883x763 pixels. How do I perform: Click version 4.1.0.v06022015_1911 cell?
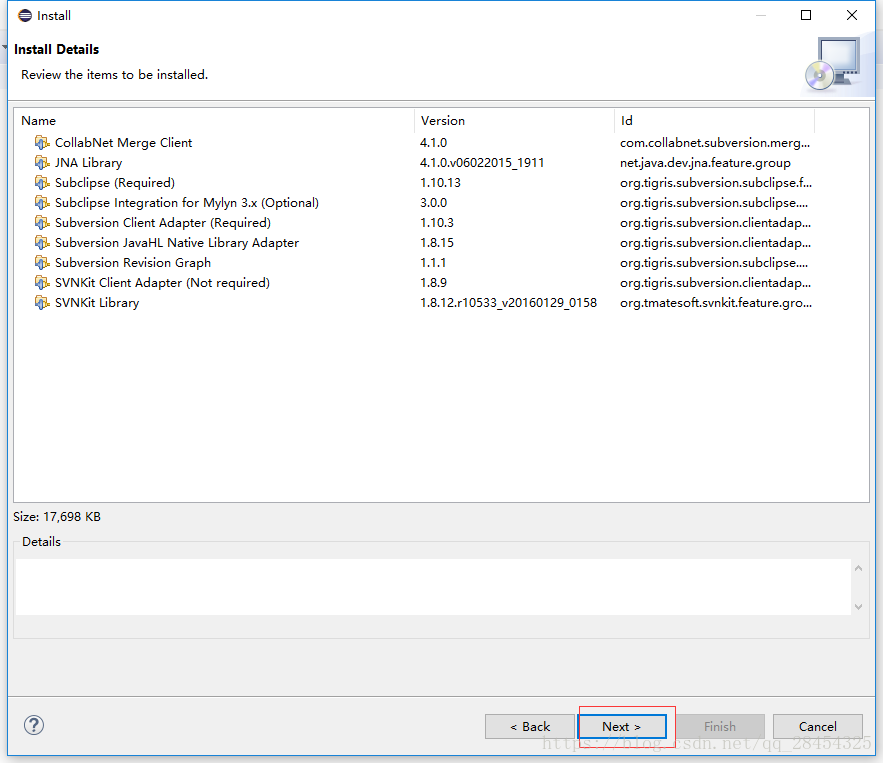click(x=482, y=163)
